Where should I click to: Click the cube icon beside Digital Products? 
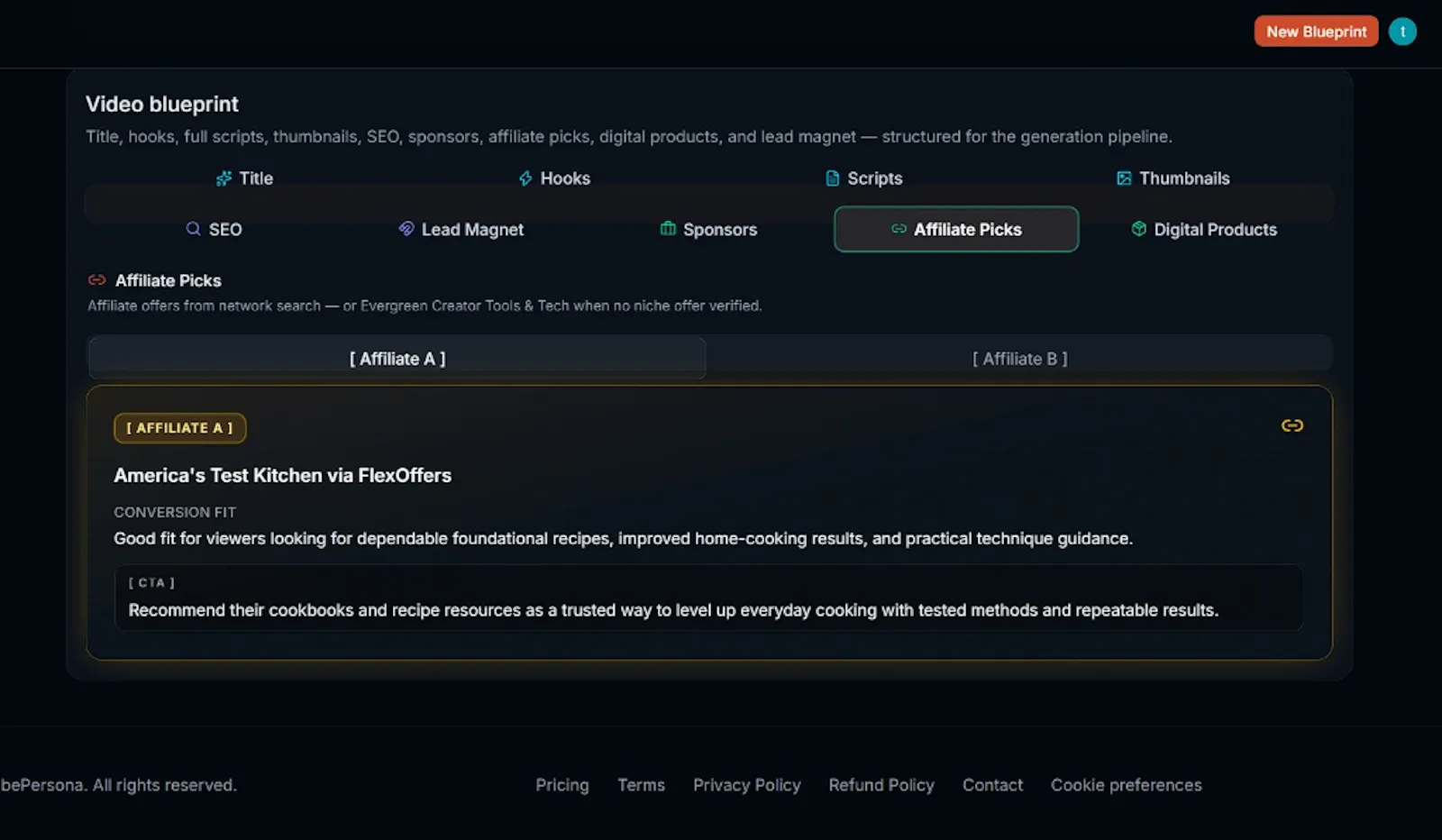point(1139,229)
